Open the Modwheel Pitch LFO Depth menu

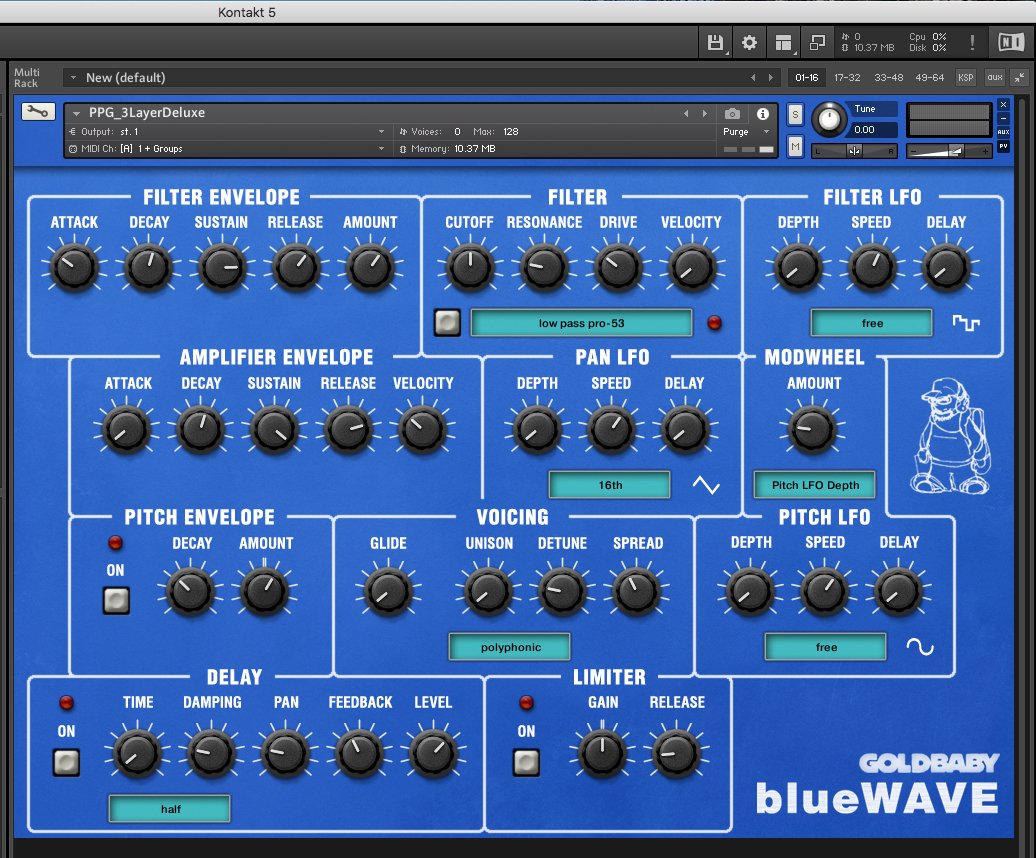815,485
